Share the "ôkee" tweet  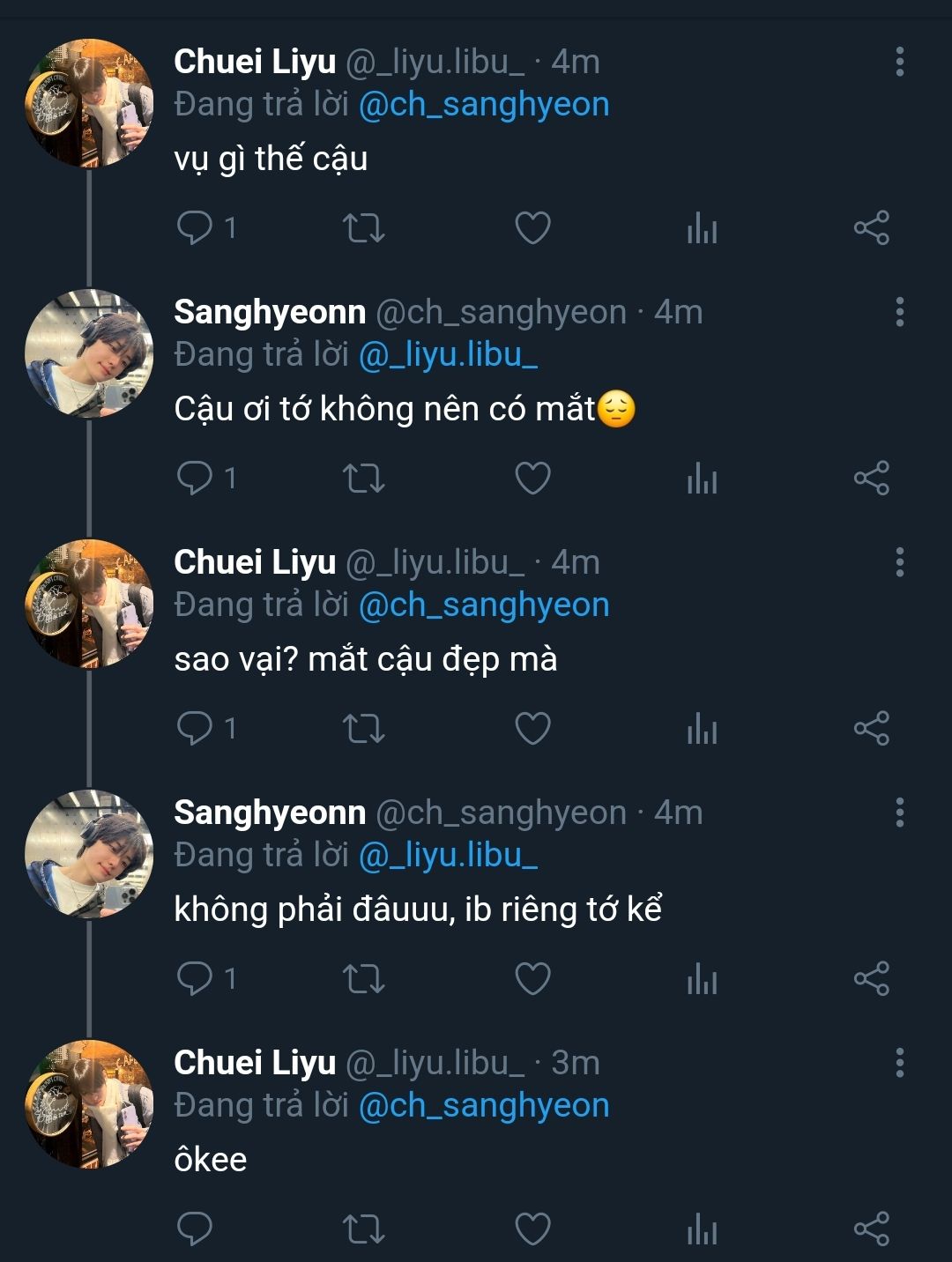[871, 1229]
